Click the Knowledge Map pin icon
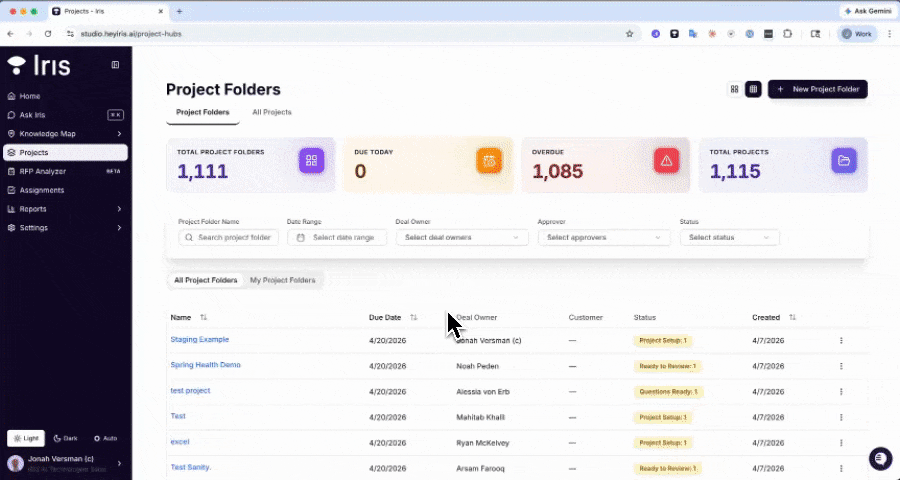900x480 pixels. pos(11,134)
